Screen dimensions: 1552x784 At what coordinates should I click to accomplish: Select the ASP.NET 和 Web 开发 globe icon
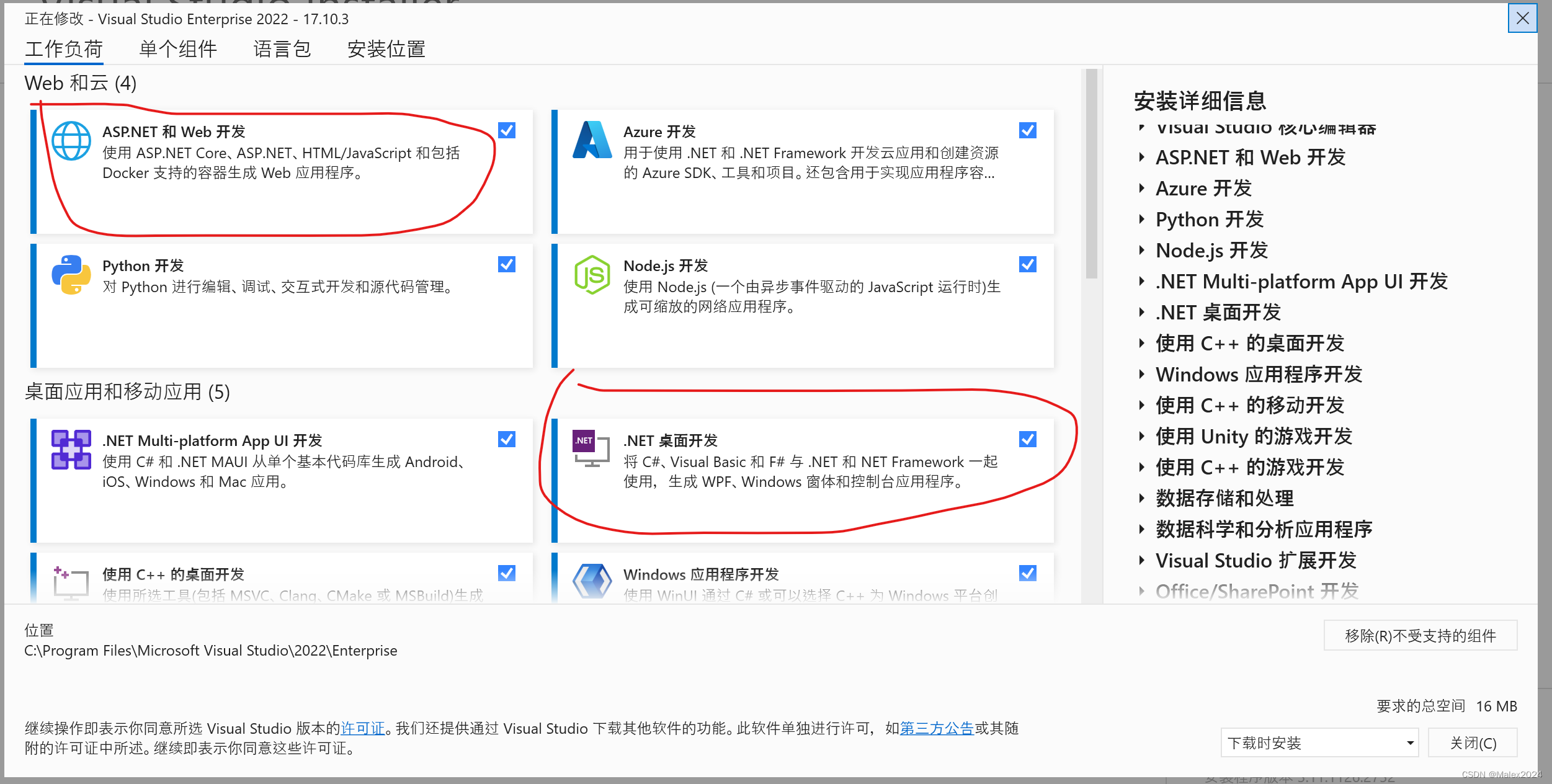(71, 140)
